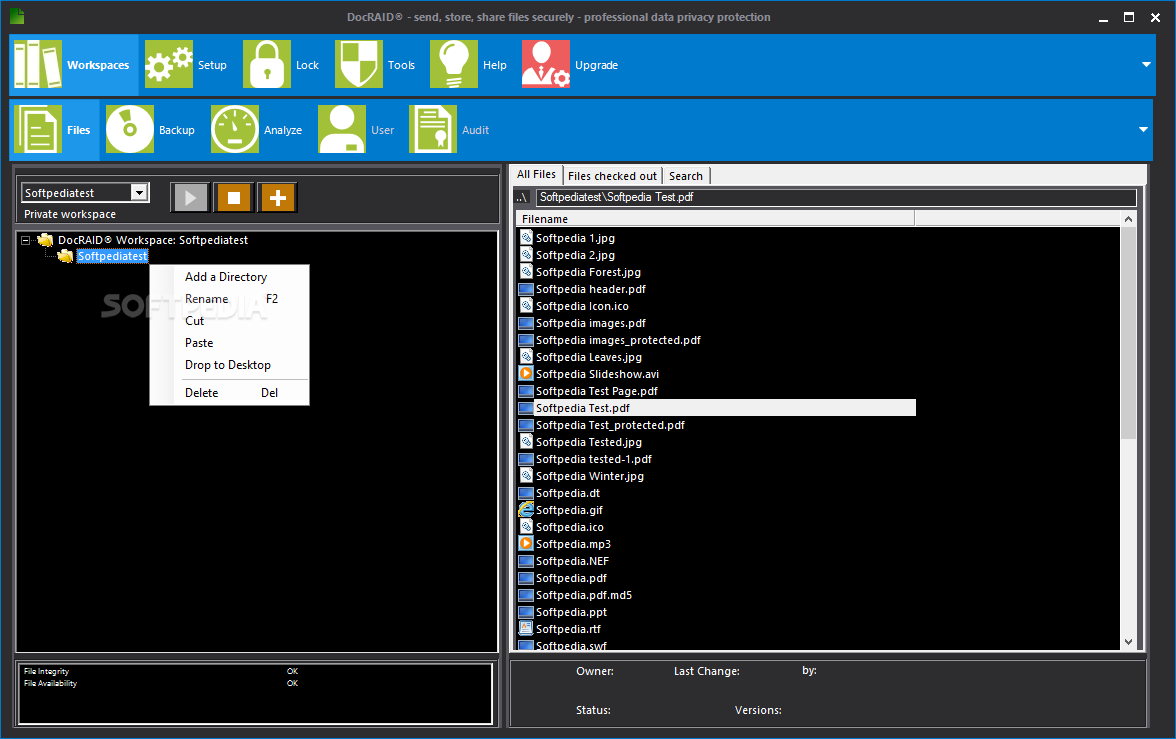Select the Files document icon
This screenshot has height=739, width=1176.
(38, 129)
